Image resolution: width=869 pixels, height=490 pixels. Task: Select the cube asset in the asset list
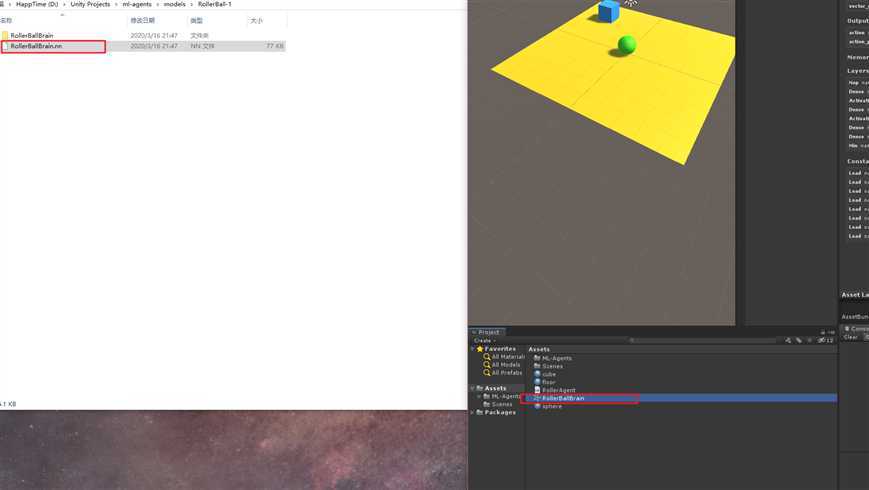pyautogui.click(x=545, y=374)
